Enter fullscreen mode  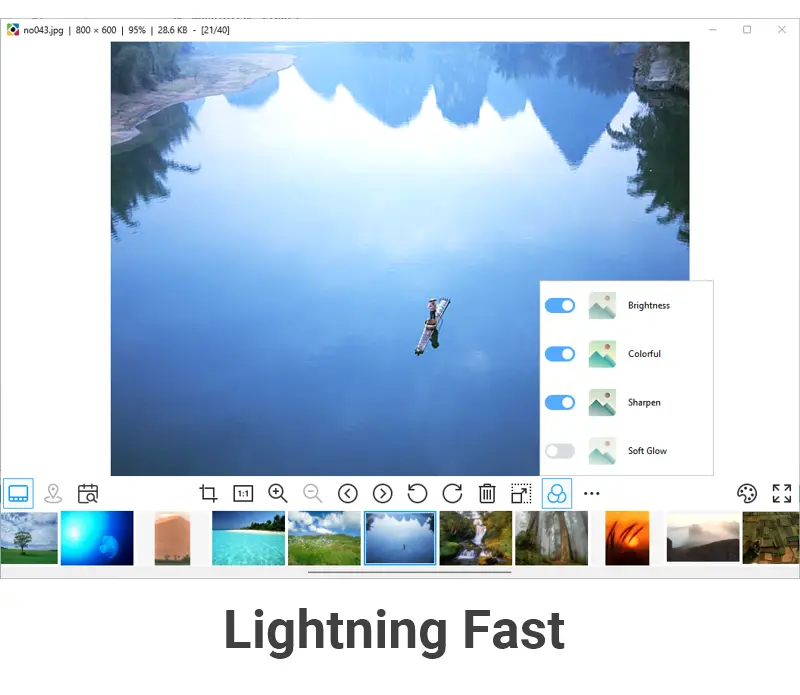pyautogui.click(x=782, y=493)
